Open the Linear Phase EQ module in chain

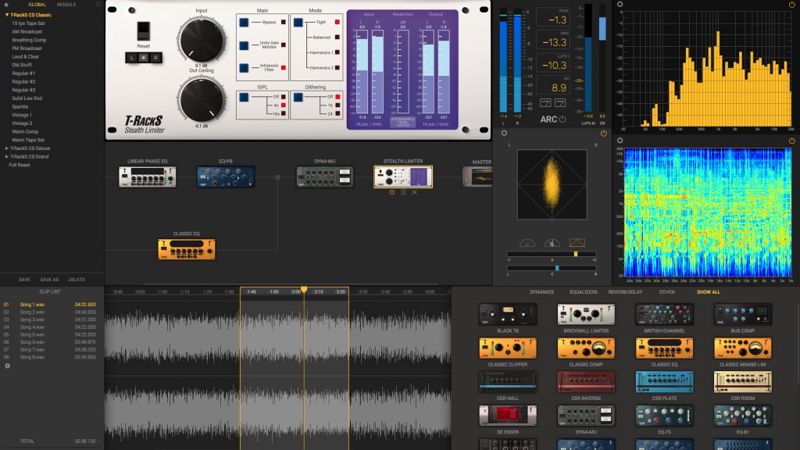[x=147, y=177]
